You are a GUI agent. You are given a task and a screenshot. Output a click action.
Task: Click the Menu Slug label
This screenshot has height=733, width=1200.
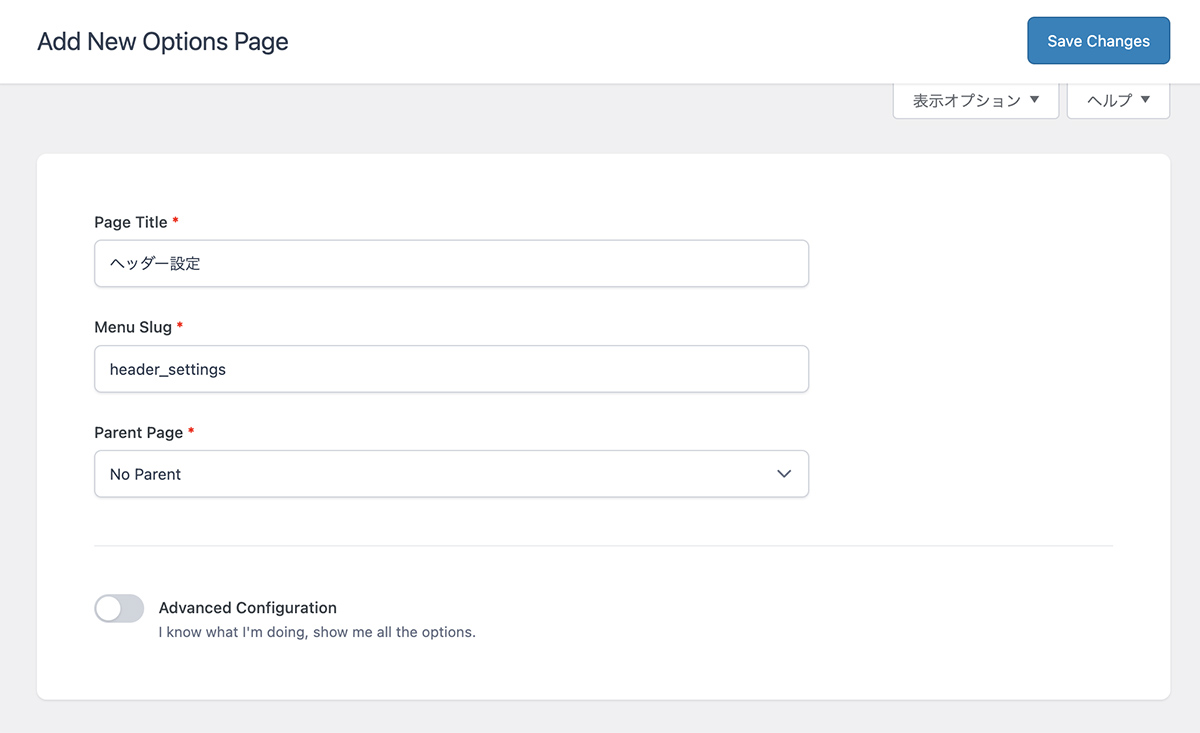[x=133, y=327]
